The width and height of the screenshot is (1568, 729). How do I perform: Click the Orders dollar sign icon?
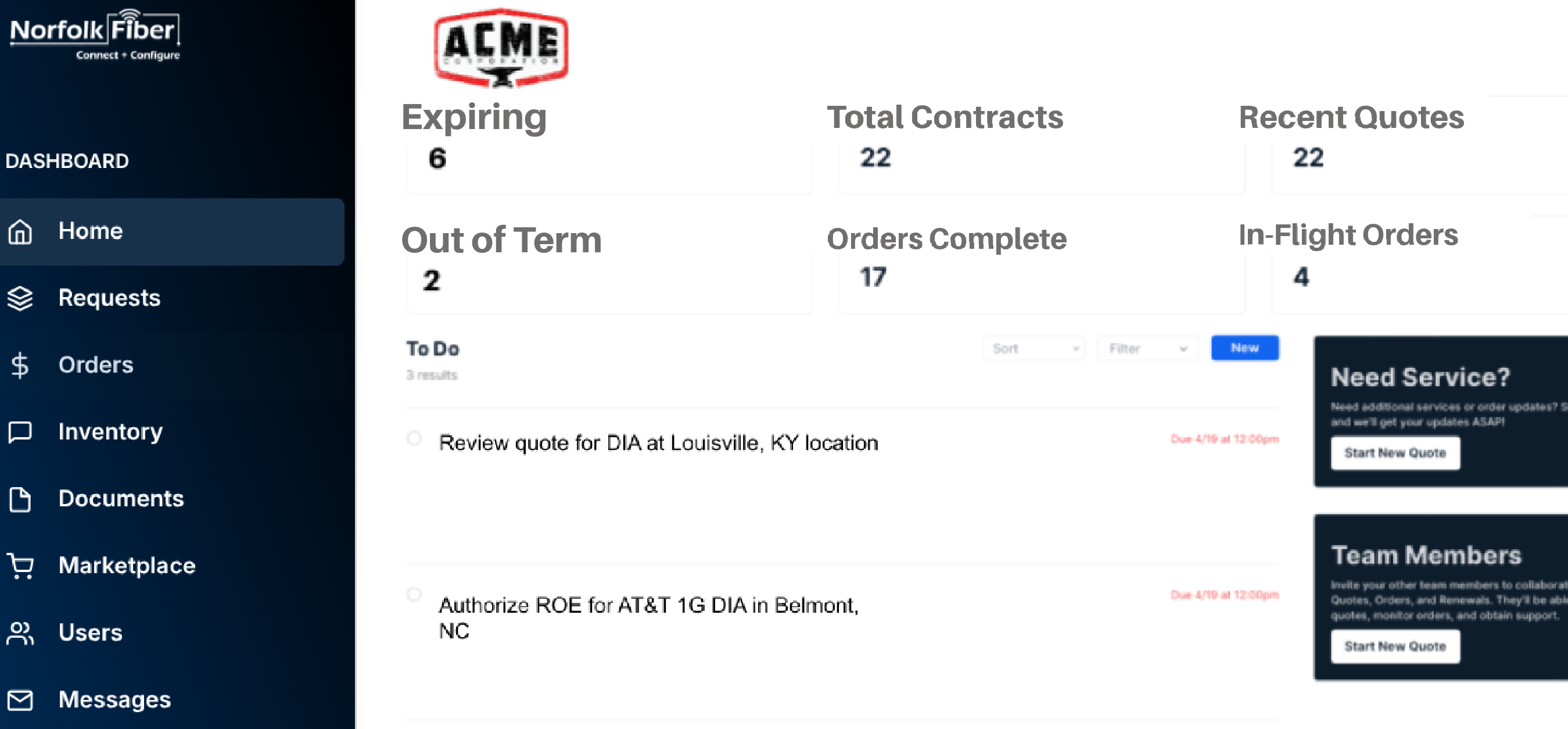[20, 366]
